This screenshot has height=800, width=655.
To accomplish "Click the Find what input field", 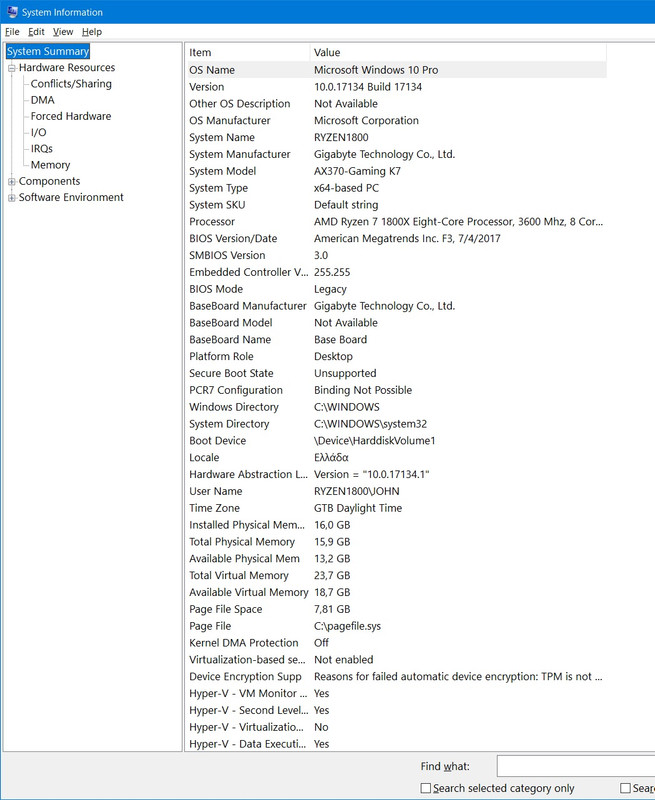I will 576,766.
